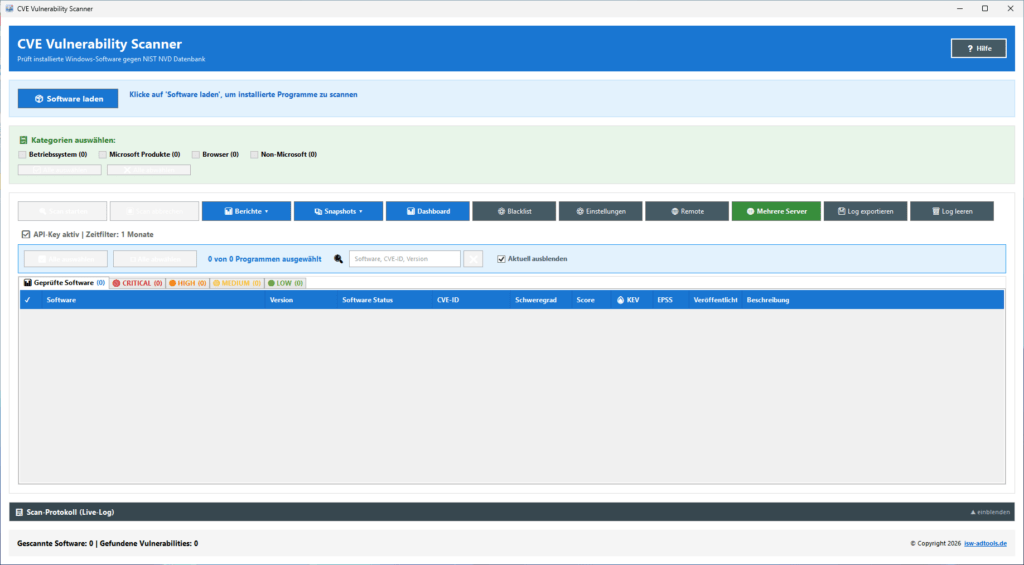1024x565 pixels.
Task: Switch to the LOW tab
Action: pyautogui.click(x=285, y=283)
